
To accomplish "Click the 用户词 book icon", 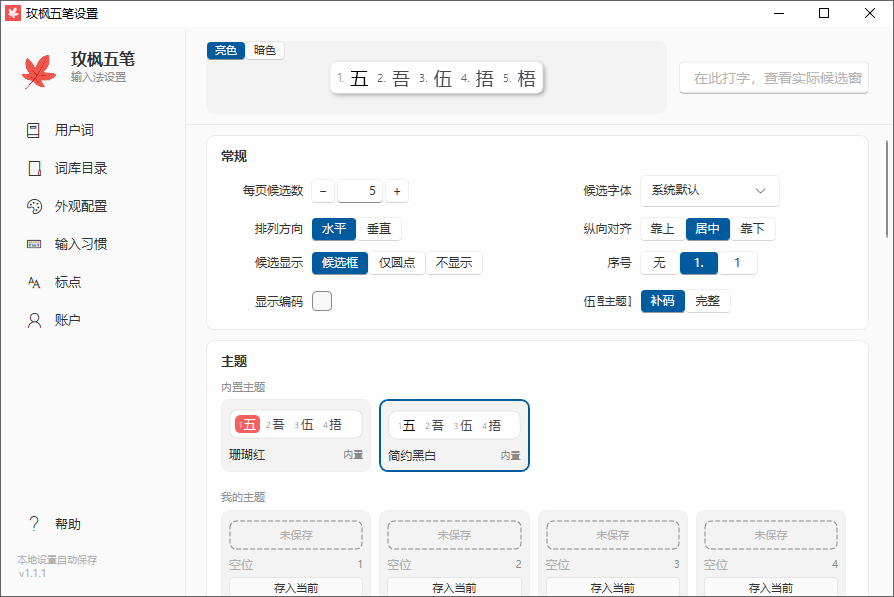I will pos(34,130).
